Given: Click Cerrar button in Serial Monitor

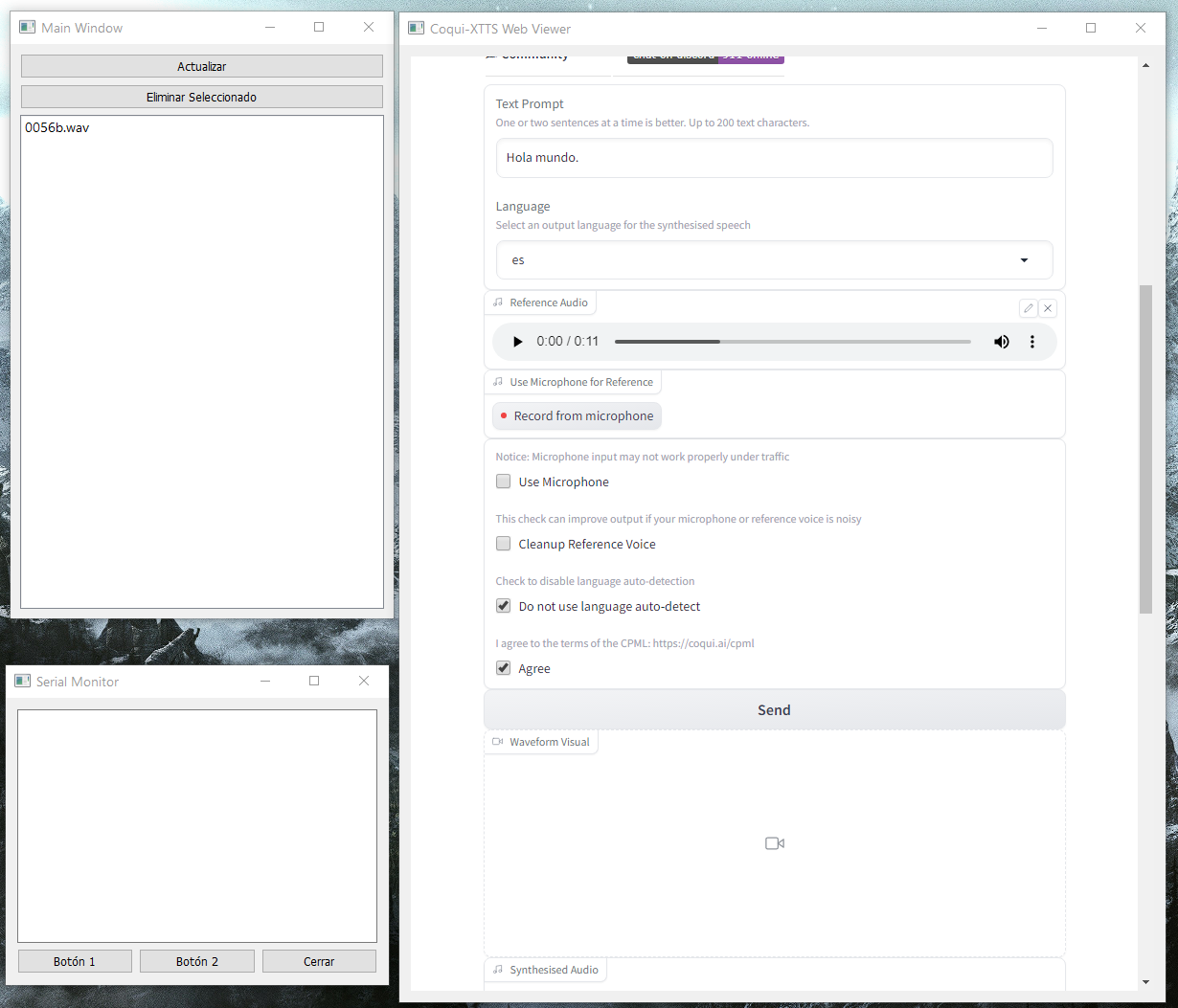Looking at the screenshot, I should coord(319,961).
